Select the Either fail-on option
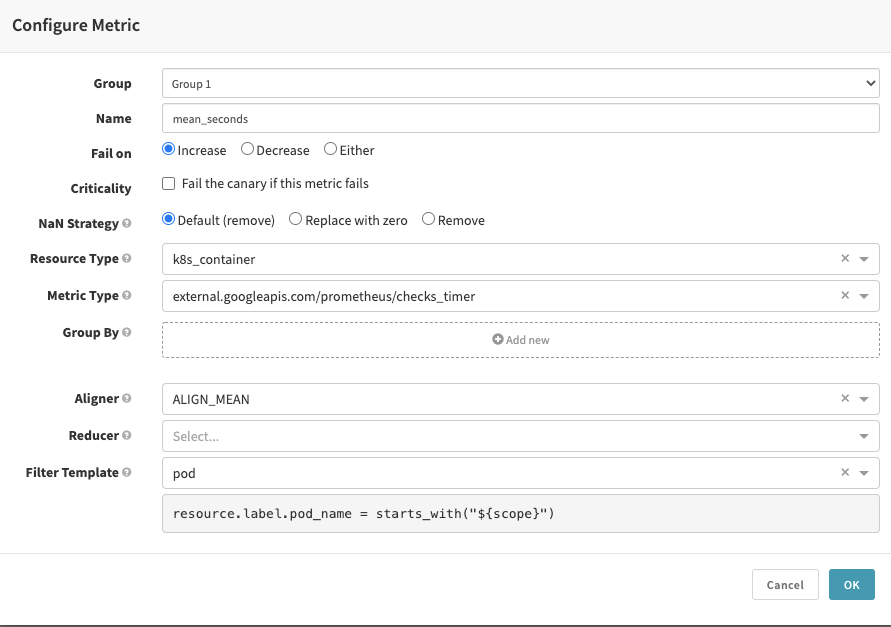The width and height of the screenshot is (891, 627). coord(331,150)
